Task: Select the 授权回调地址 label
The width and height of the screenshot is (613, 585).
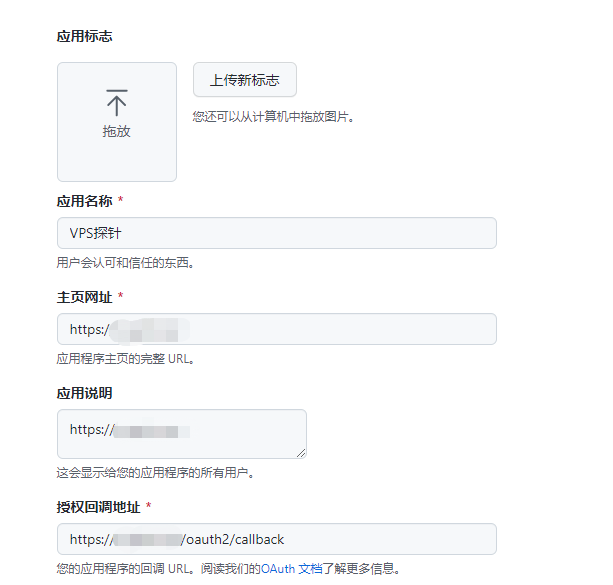Action: tap(99, 507)
